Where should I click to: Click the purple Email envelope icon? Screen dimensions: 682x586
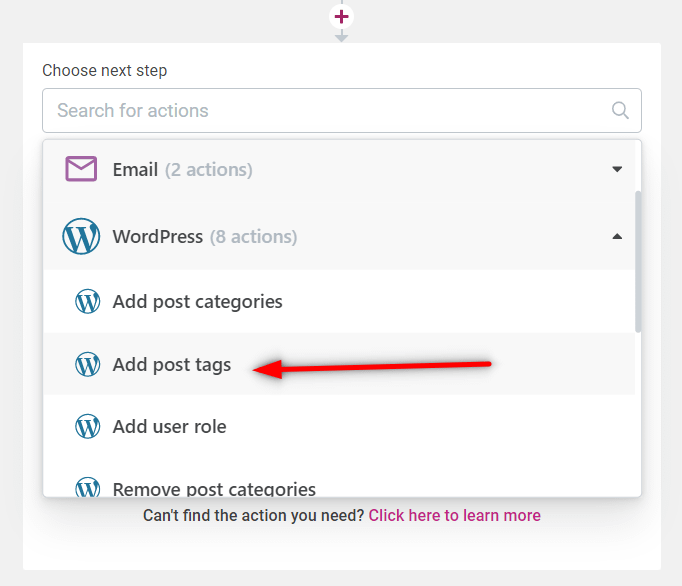[x=81, y=169]
